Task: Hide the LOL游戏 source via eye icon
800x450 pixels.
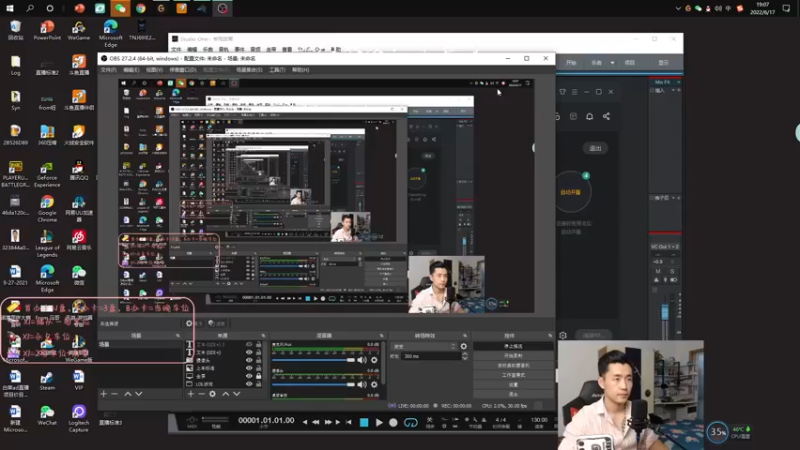Action: (249, 384)
